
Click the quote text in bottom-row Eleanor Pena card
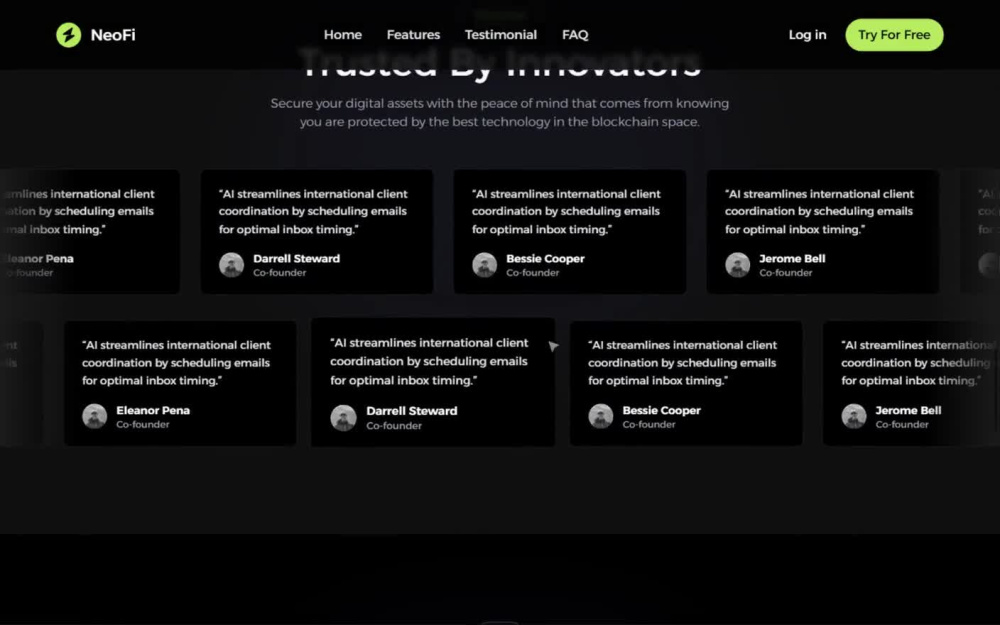[x=176, y=362]
